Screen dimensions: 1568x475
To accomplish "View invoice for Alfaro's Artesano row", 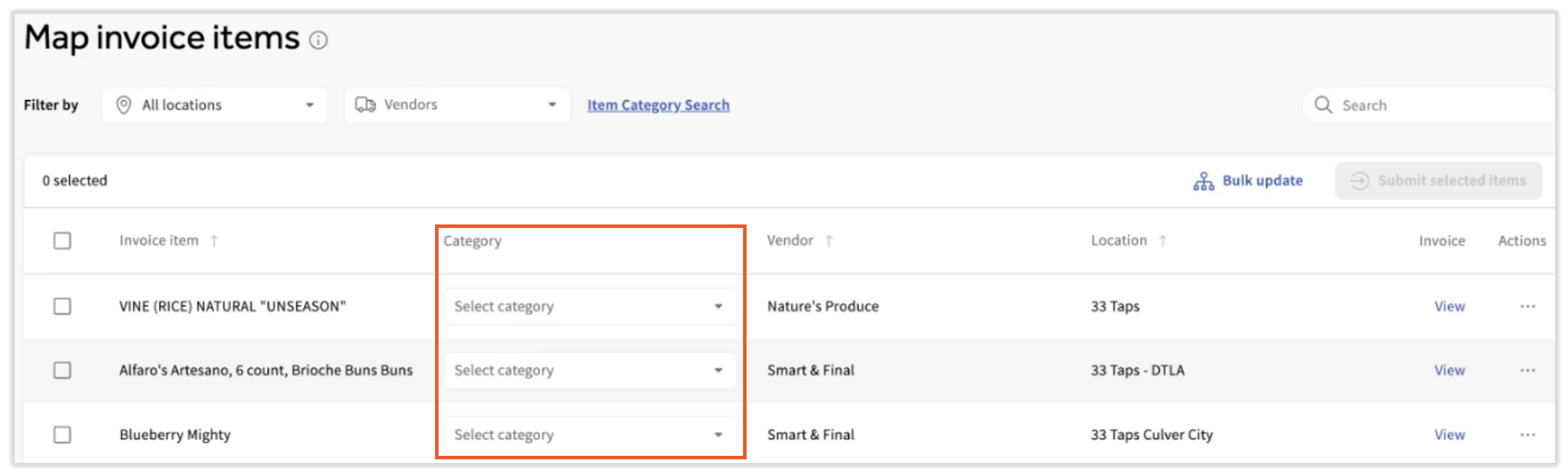I will click(x=1449, y=371).
